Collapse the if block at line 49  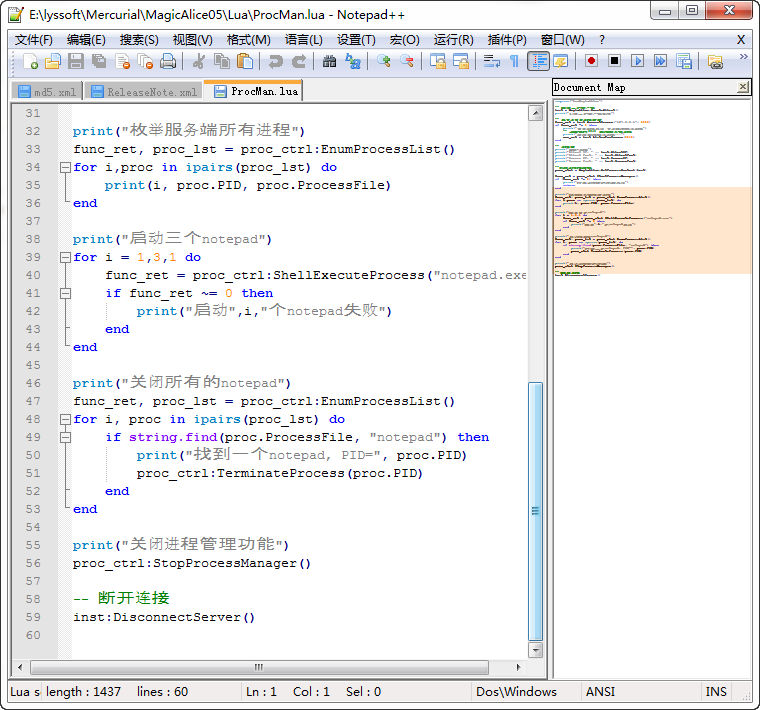click(65, 438)
